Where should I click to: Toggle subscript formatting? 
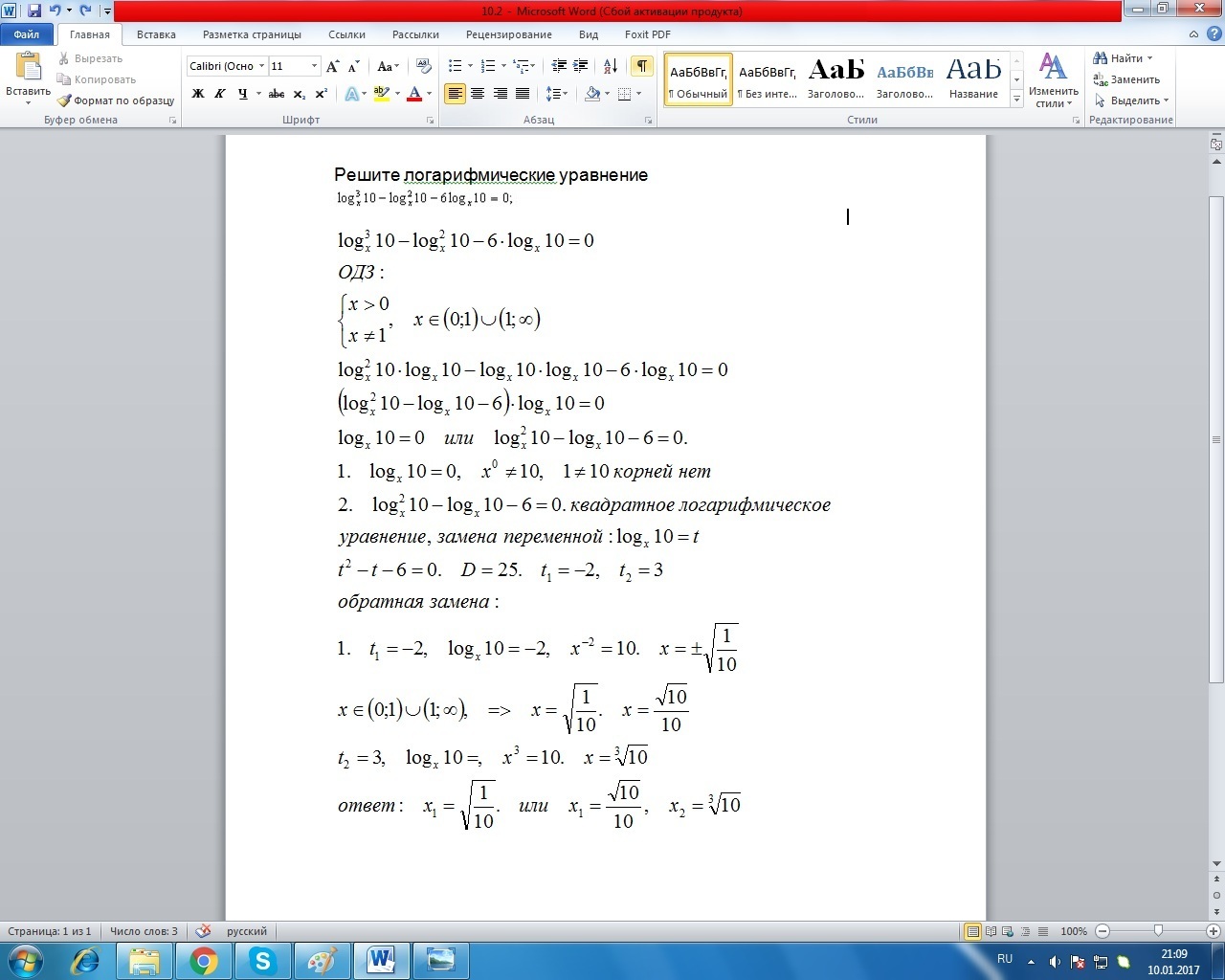pyautogui.click(x=300, y=94)
